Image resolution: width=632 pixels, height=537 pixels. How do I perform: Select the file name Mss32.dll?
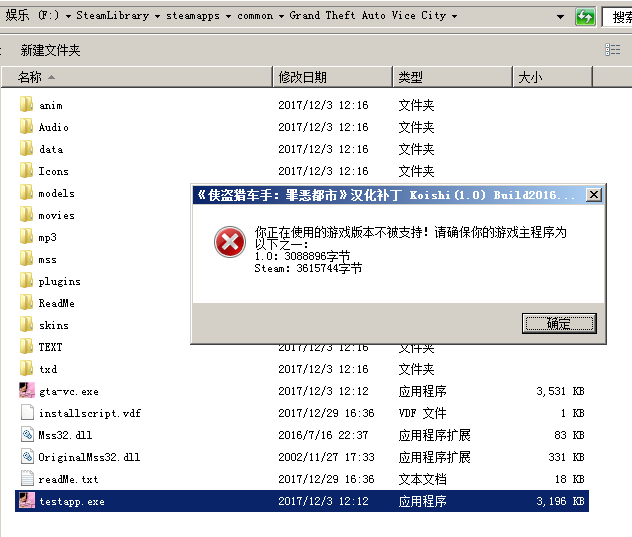point(65,435)
